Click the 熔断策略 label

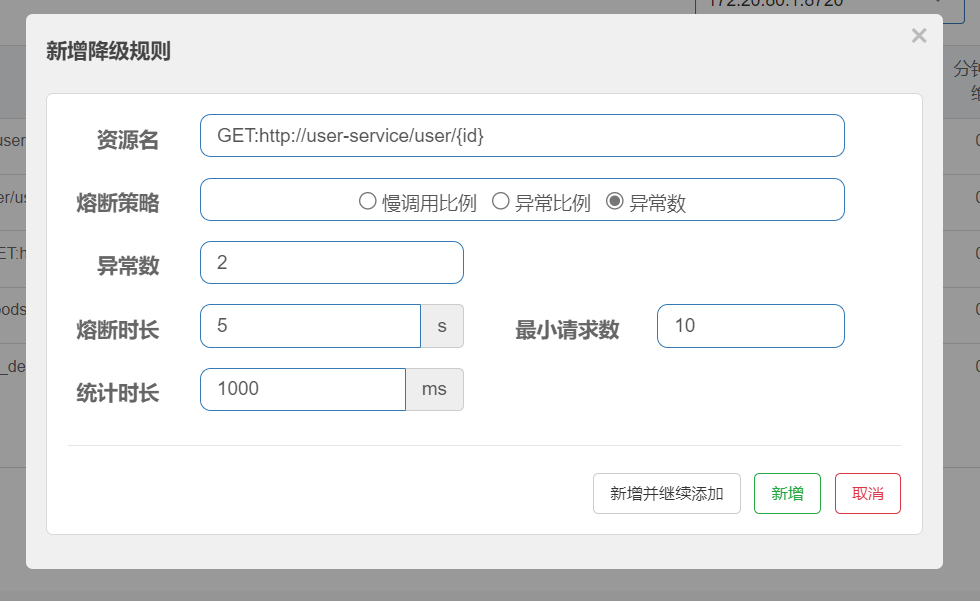pos(117,203)
